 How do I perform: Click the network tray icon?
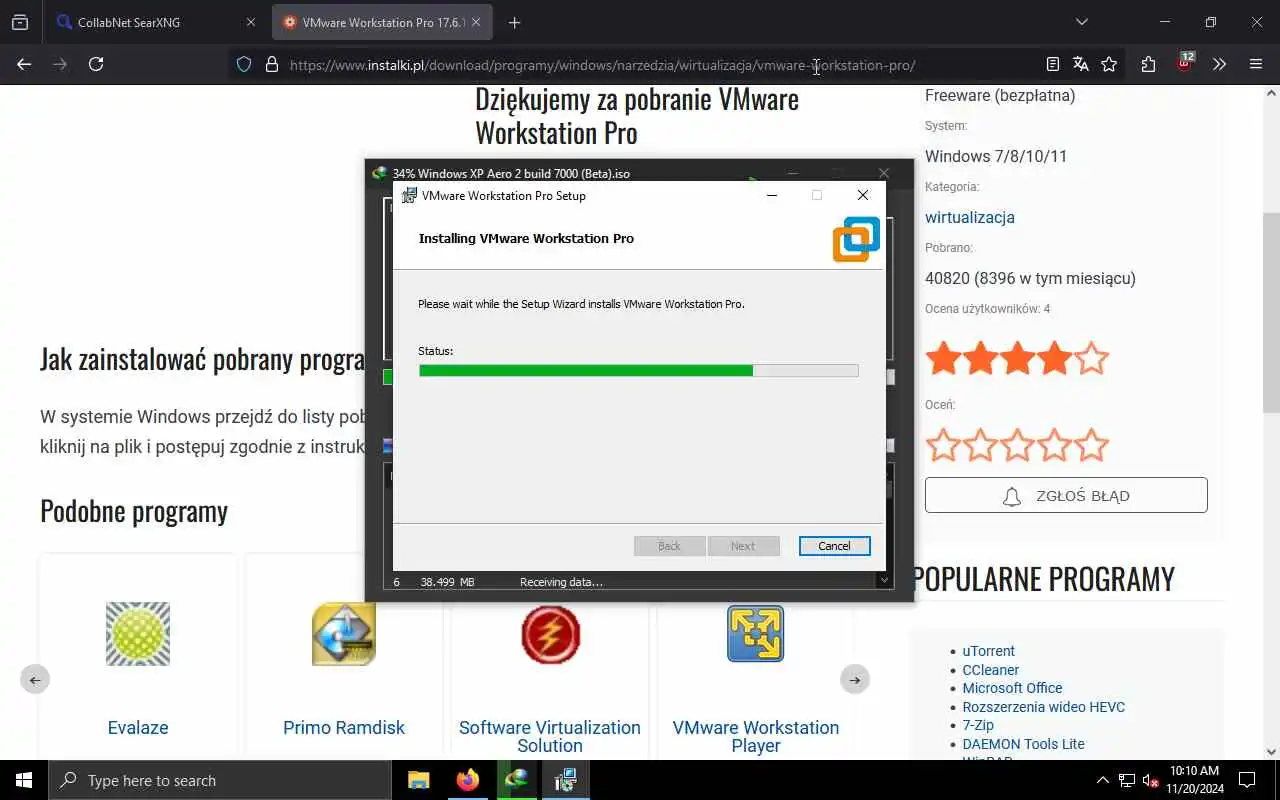[x=1127, y=780]
